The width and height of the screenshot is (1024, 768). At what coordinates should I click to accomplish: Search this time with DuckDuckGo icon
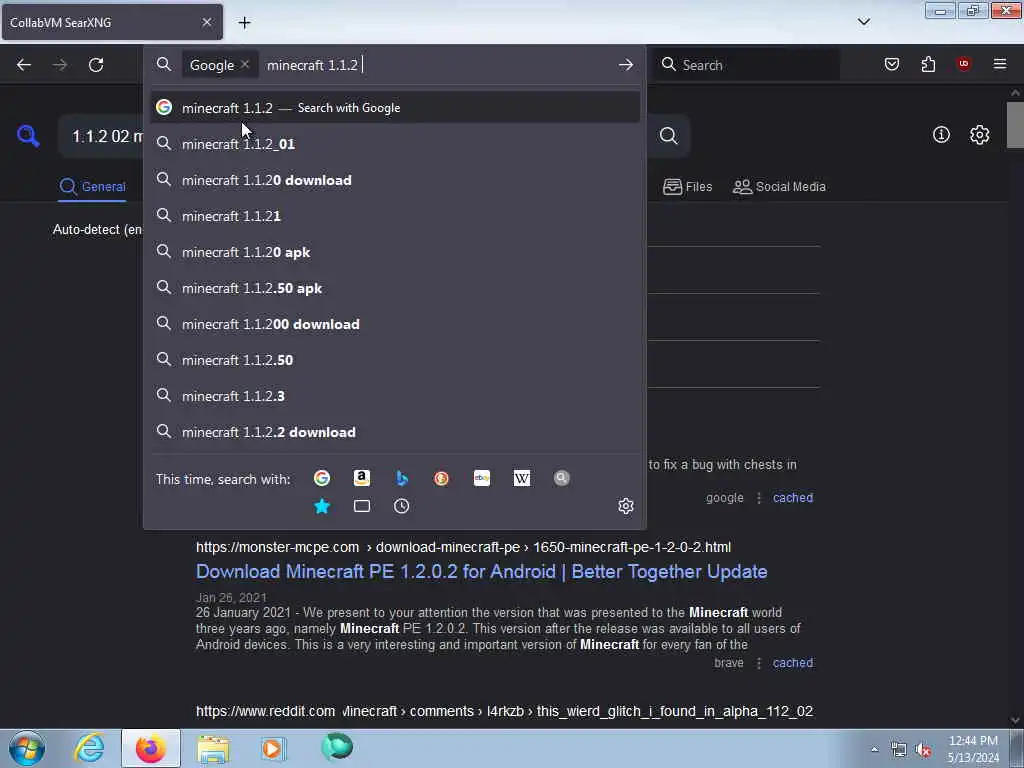tap(441, 478)
